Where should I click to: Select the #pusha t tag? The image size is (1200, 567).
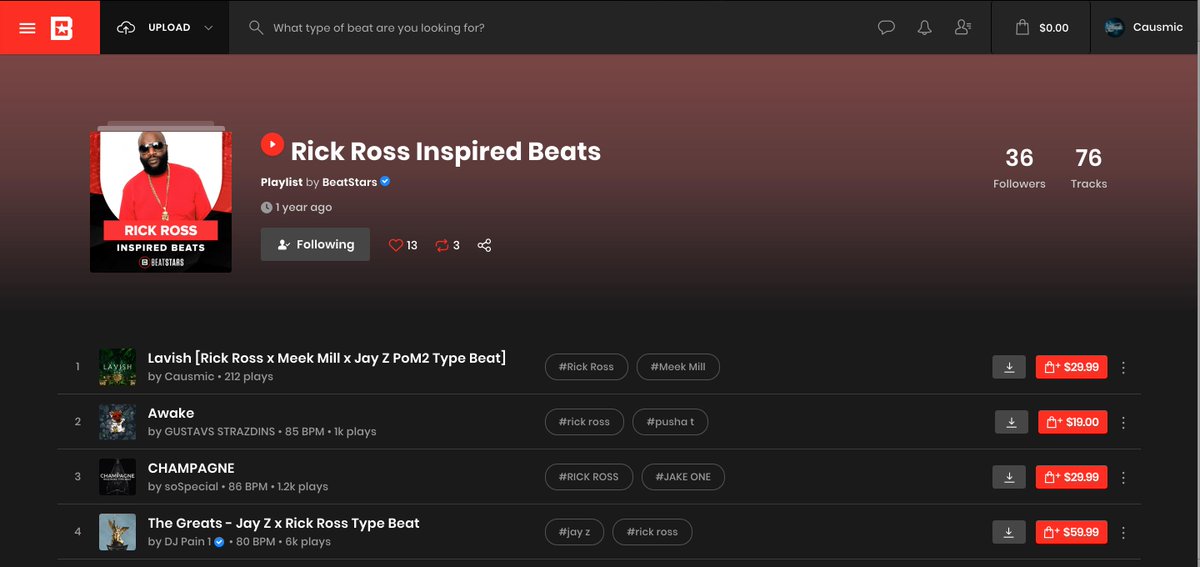pos(670,422)
